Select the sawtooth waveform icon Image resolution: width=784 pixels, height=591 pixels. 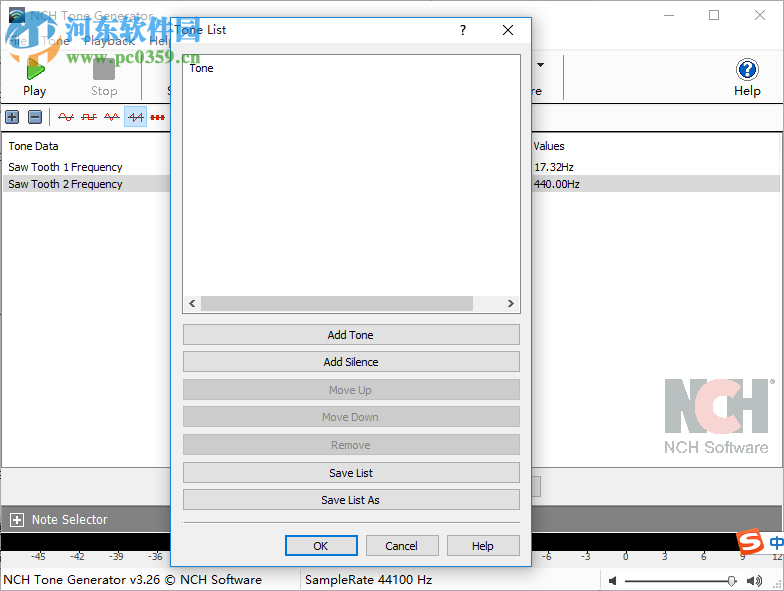pyautogui.click(x=136, y=117)
